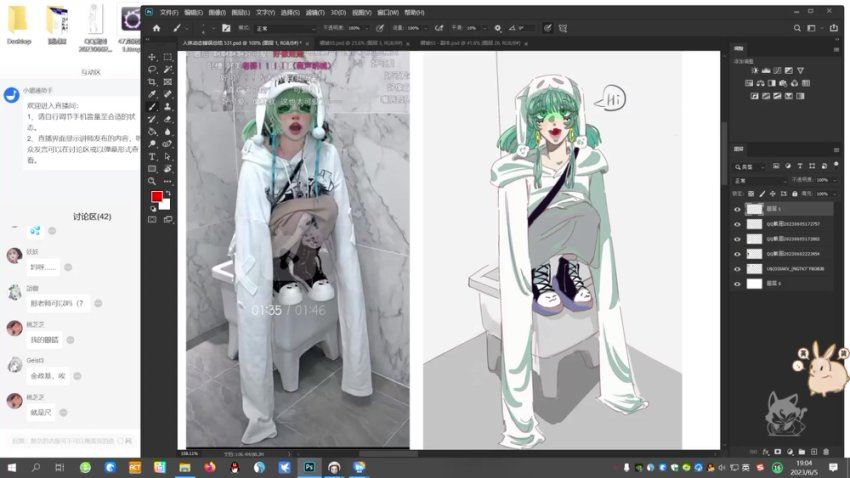The height and width of the screenshot is (478, 850).
Task: Select the Dodge tool
Action: (152, 144)
